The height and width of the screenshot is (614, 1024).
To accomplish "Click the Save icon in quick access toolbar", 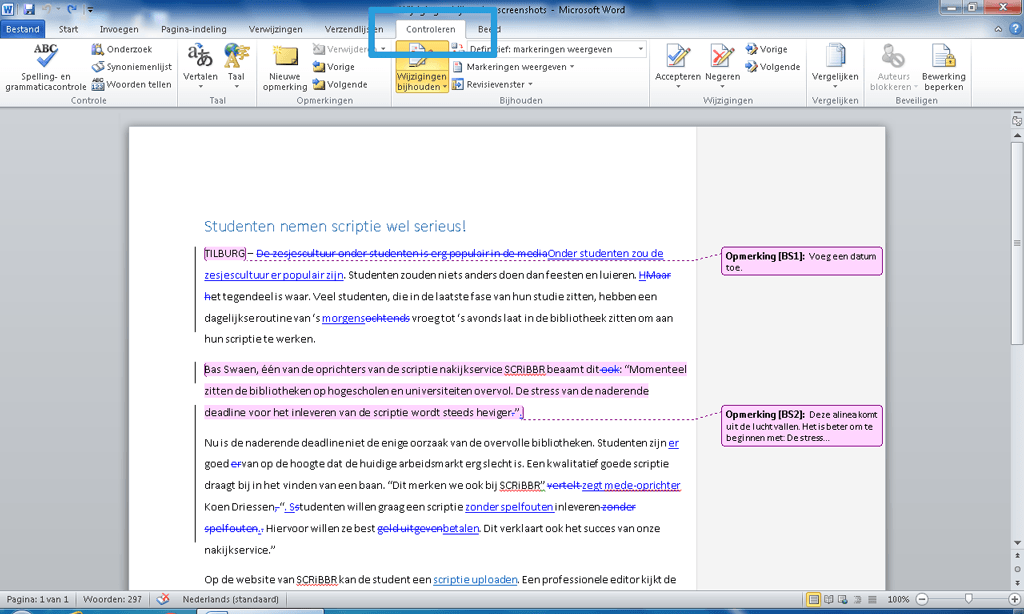I will pos(29,9).
